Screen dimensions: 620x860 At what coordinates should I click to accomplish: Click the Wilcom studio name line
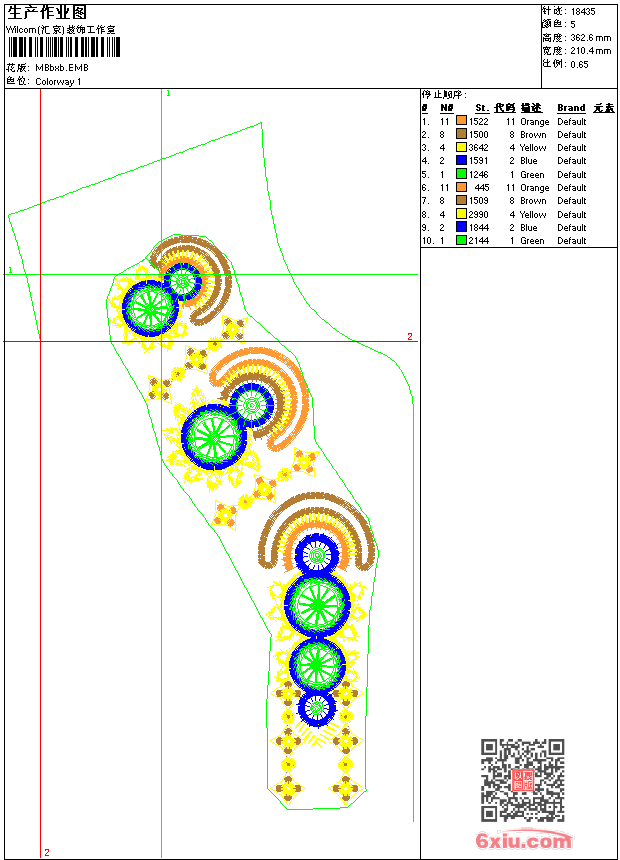pyautogui.click(x=61, y=30)
